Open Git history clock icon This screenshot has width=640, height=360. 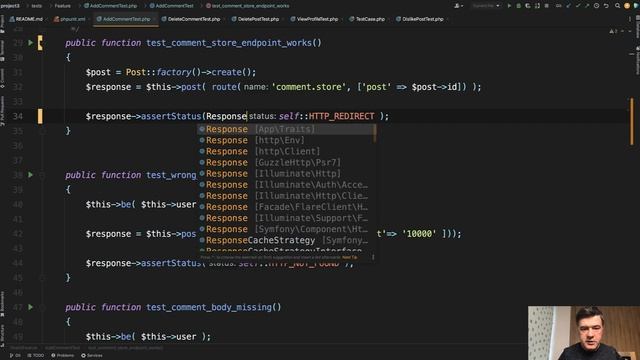(596, 6)
